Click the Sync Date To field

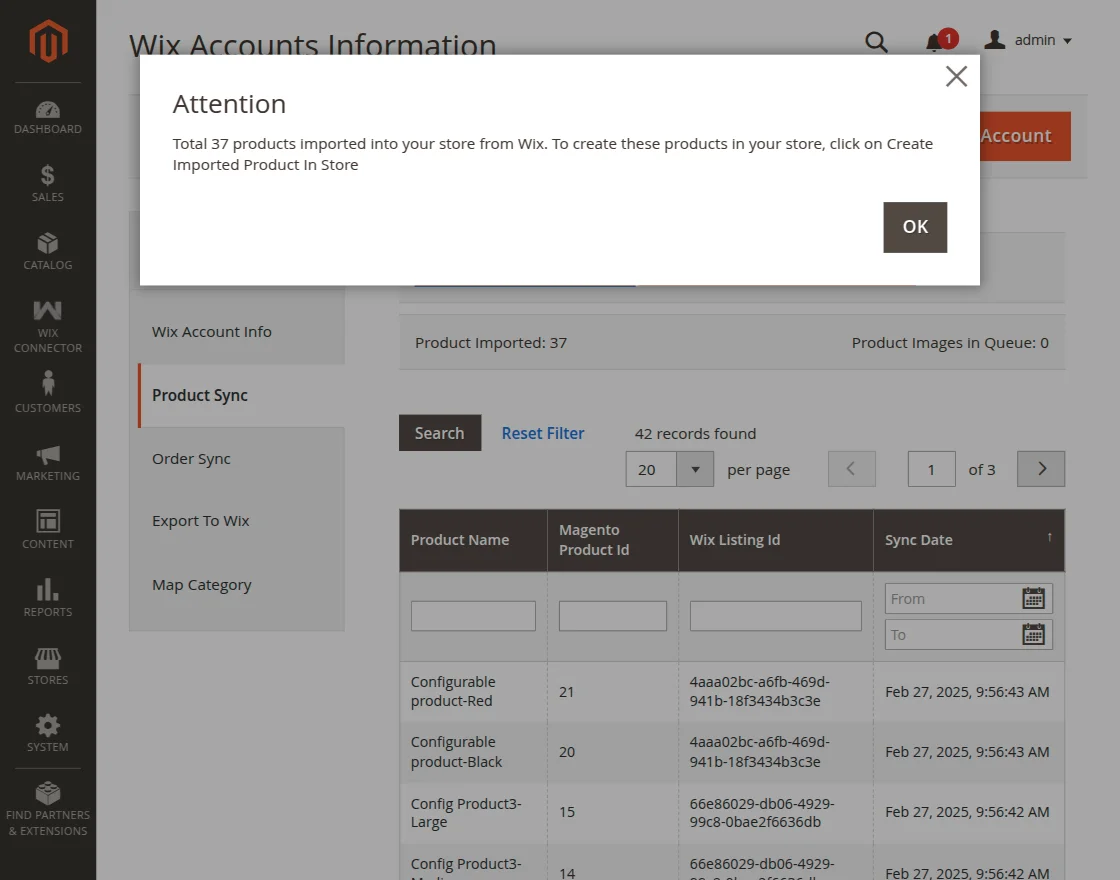pos(953,635)
